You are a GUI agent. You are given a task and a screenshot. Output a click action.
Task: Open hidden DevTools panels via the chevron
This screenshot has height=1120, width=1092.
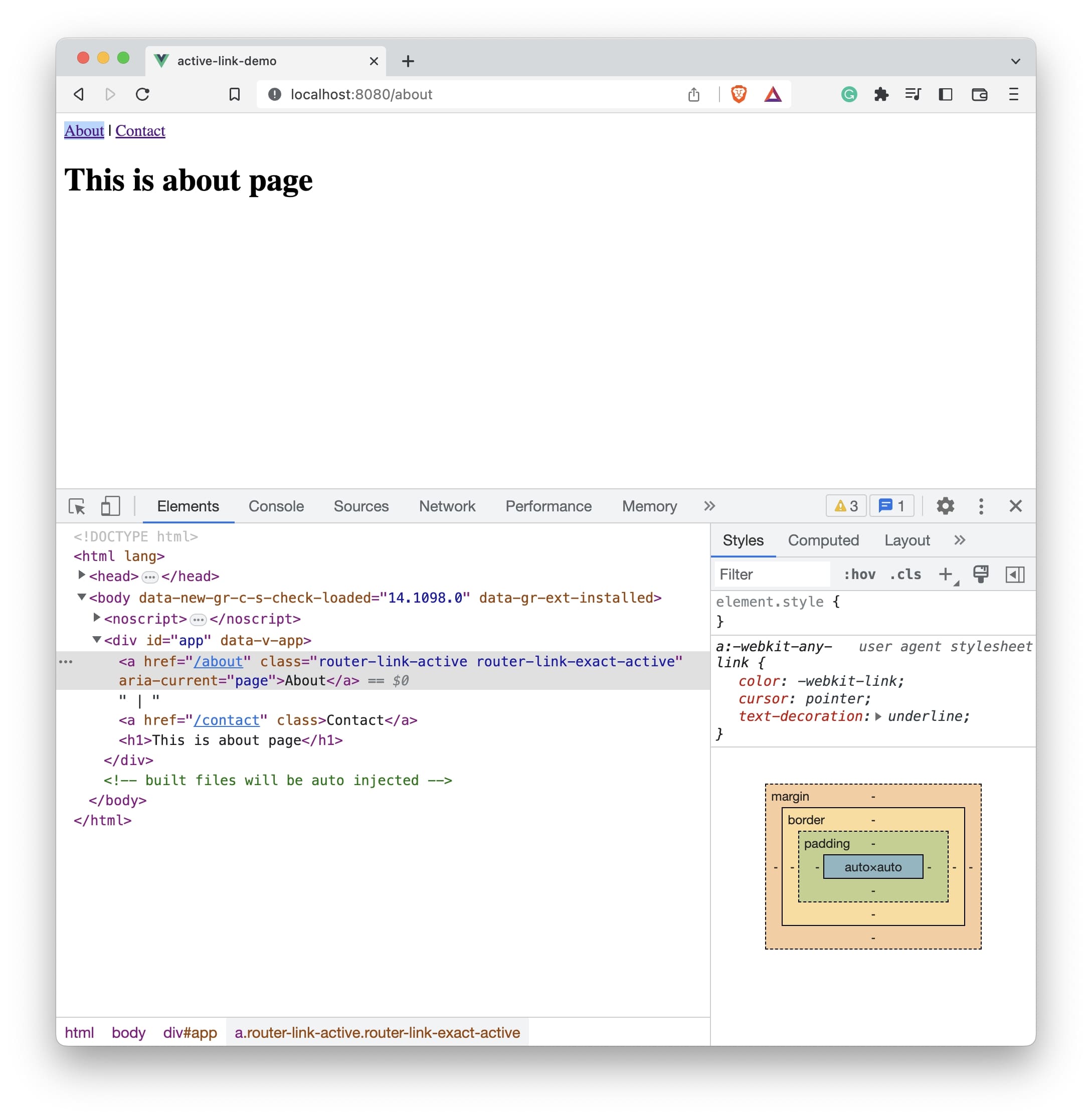coord(709,506)
